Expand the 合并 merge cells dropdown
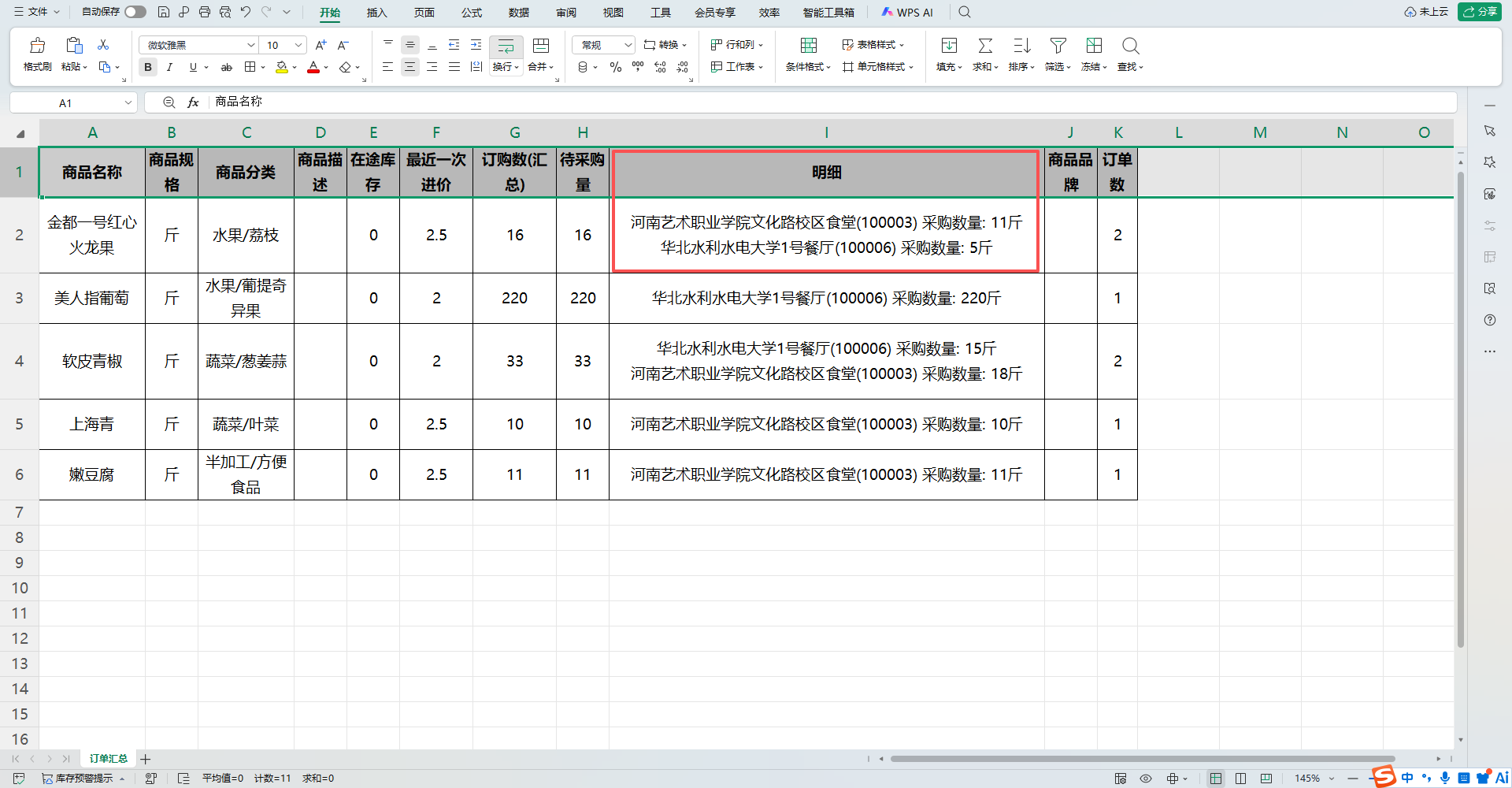Viewport: 1512px width, 788px height. [x=541, y=67]
